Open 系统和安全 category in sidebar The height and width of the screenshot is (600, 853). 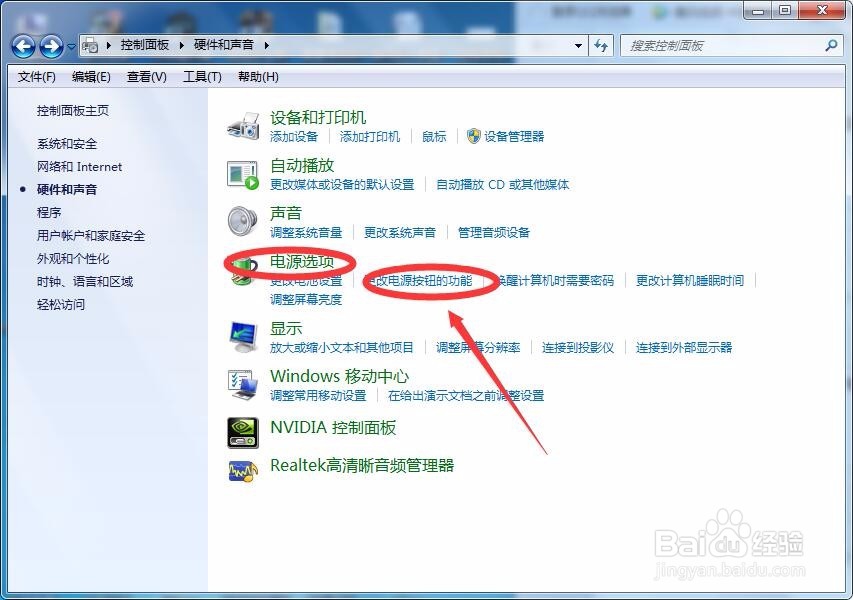pos(67,144)
